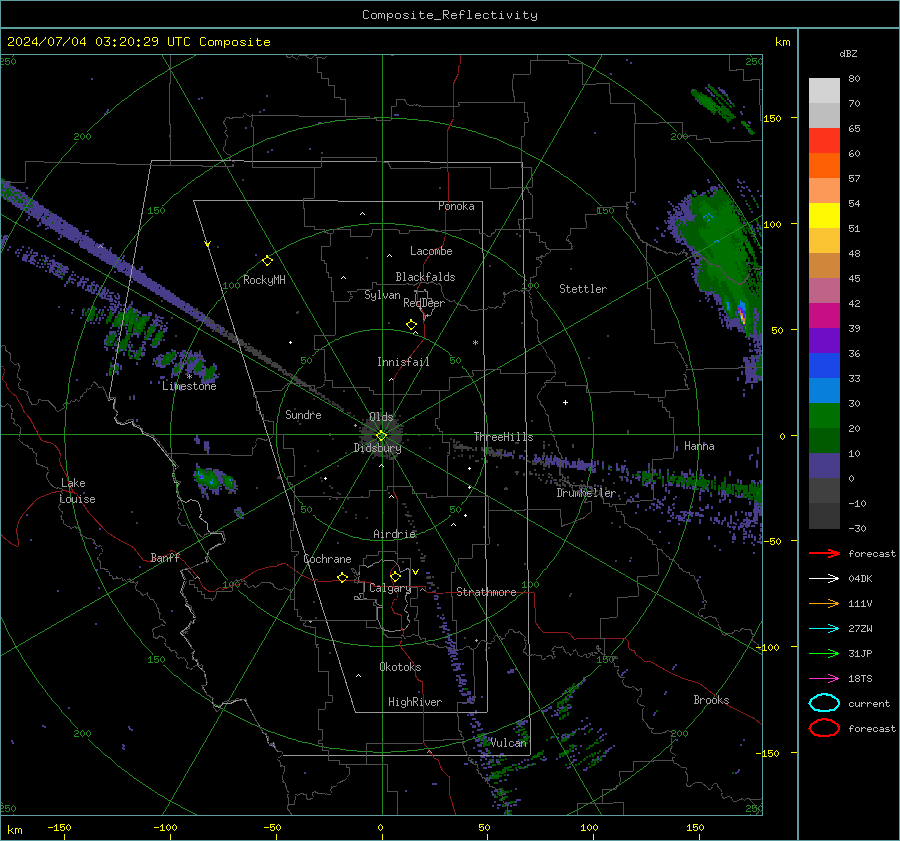Click the red forecast arrow in legend
Image resolution: width=900 pixels, height=841 pixels.
pyautogui.click(x=824, y=553)
